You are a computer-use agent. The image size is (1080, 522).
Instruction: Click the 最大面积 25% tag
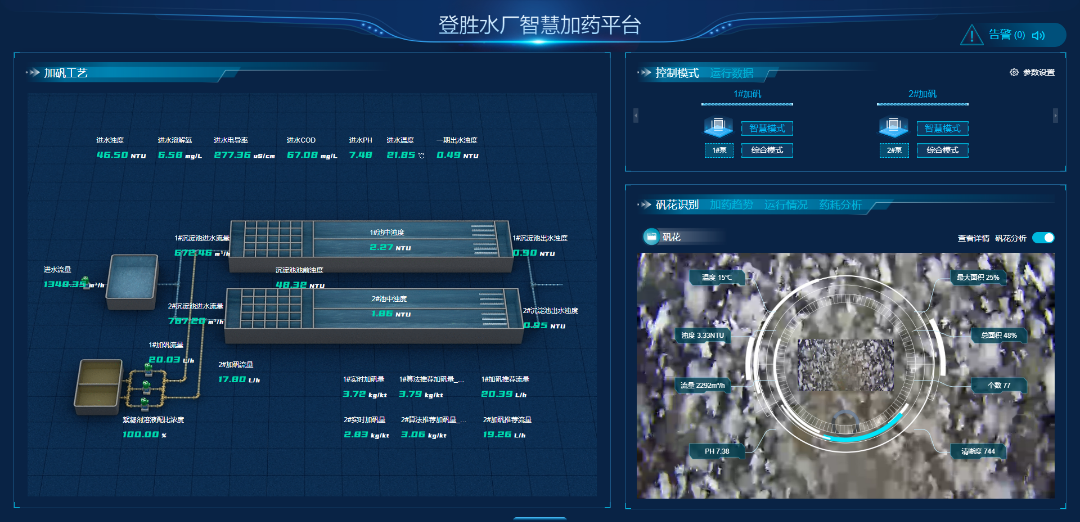[x=979, y=278]
